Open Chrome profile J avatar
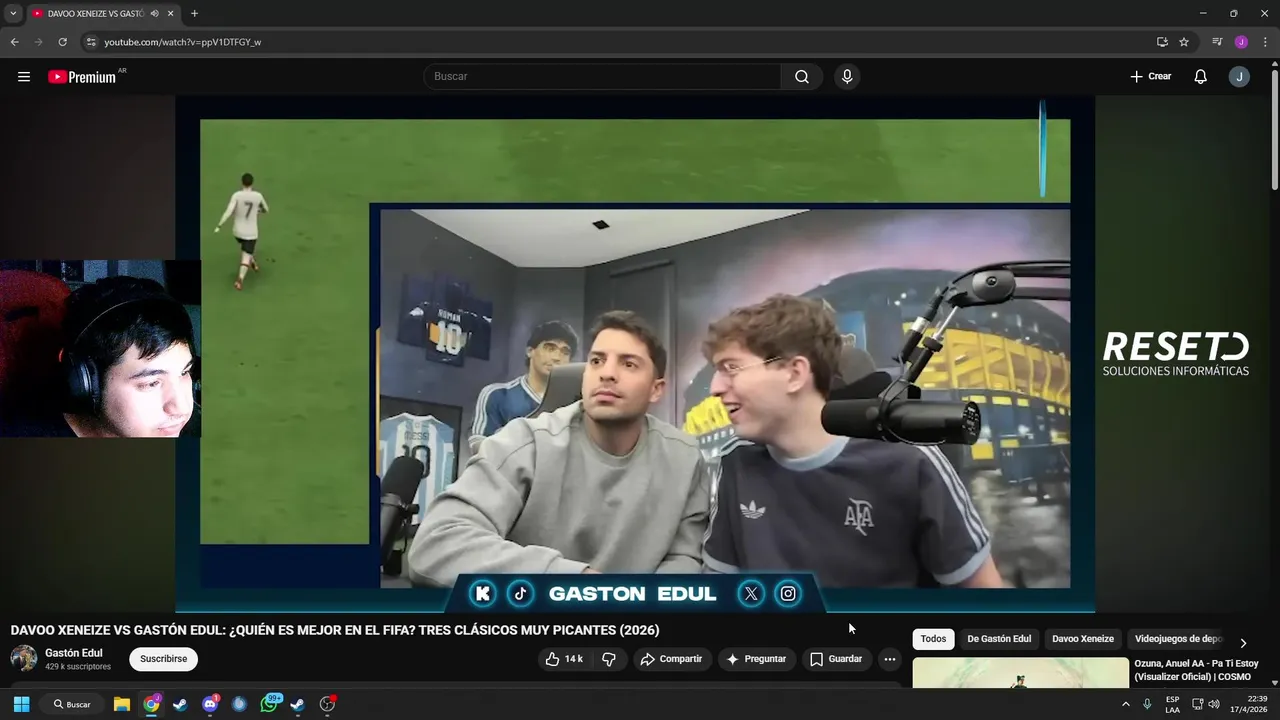 point(1241,42)
